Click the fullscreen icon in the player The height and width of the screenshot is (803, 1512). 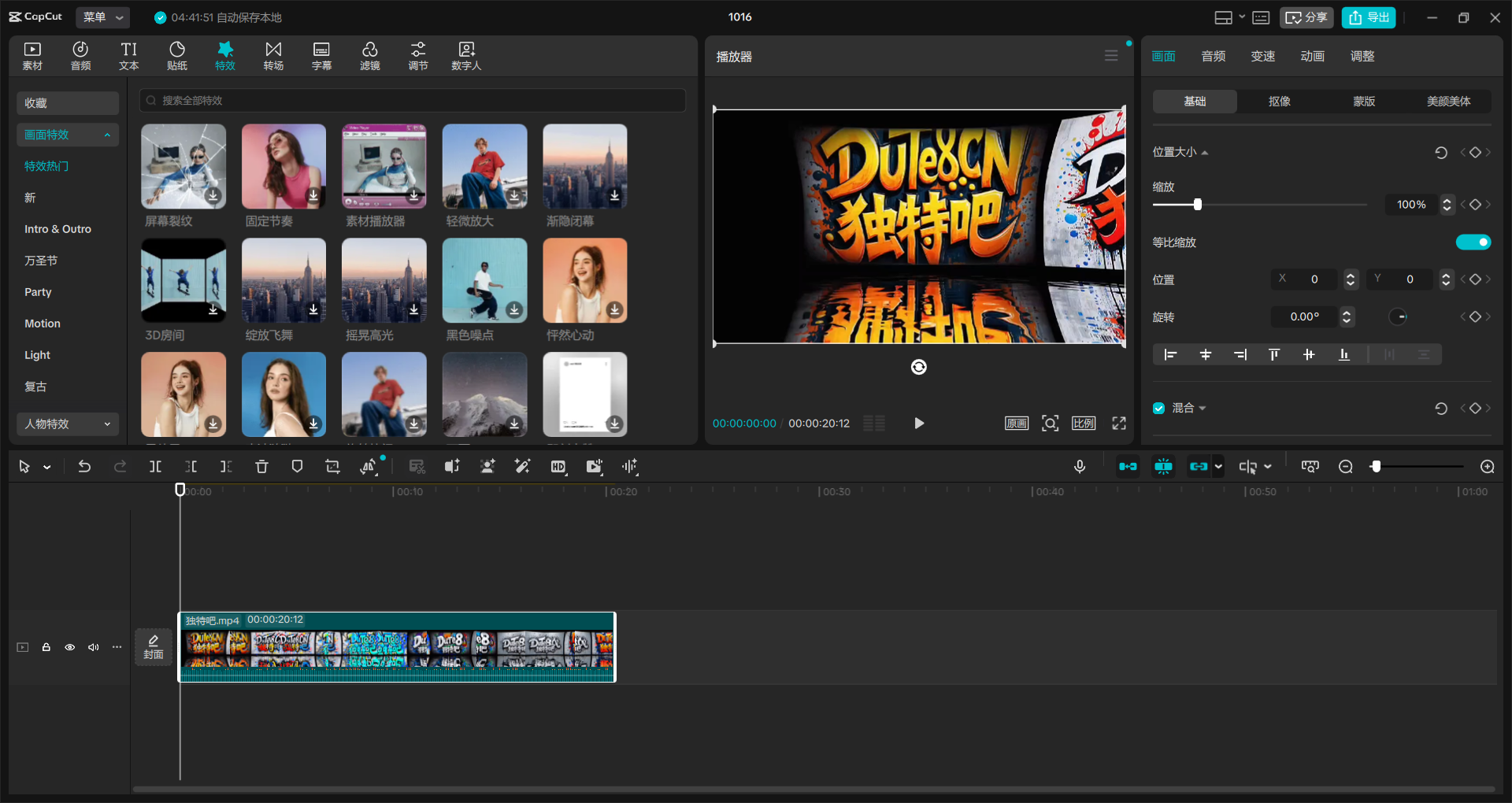coord(1119,424)
